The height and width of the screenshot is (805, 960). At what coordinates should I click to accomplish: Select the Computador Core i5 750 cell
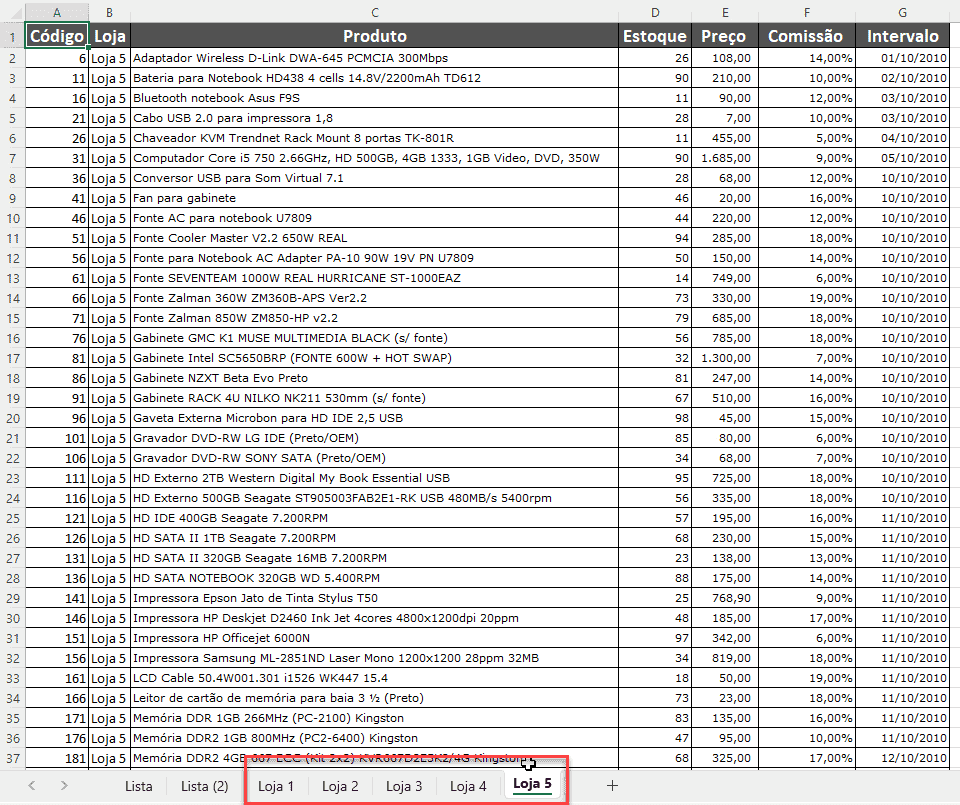pyautogui.click(x=375, y=158)
